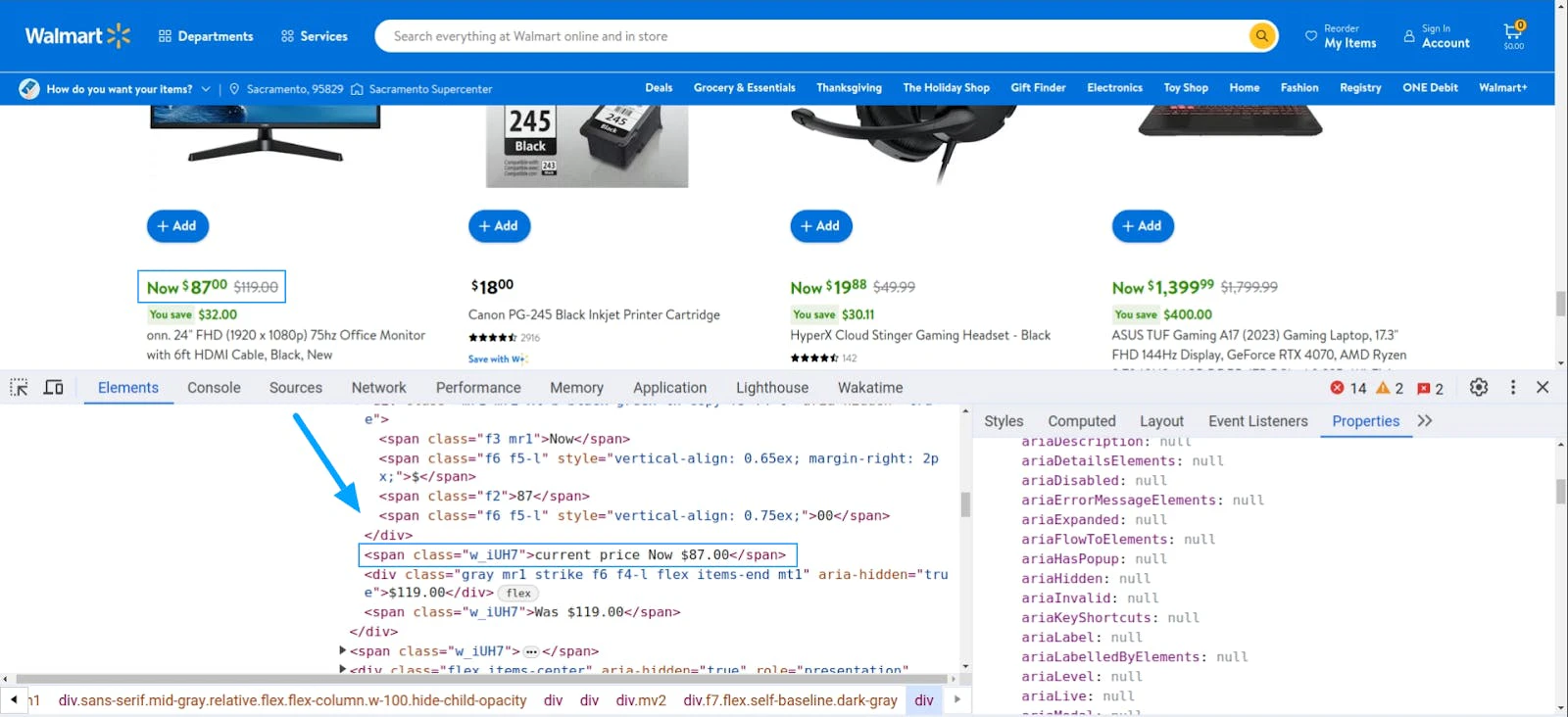Image resolution: width=1568 pixels, height=717 pixels.
Task: Open Toy Shop
Action: [1186, 88]
